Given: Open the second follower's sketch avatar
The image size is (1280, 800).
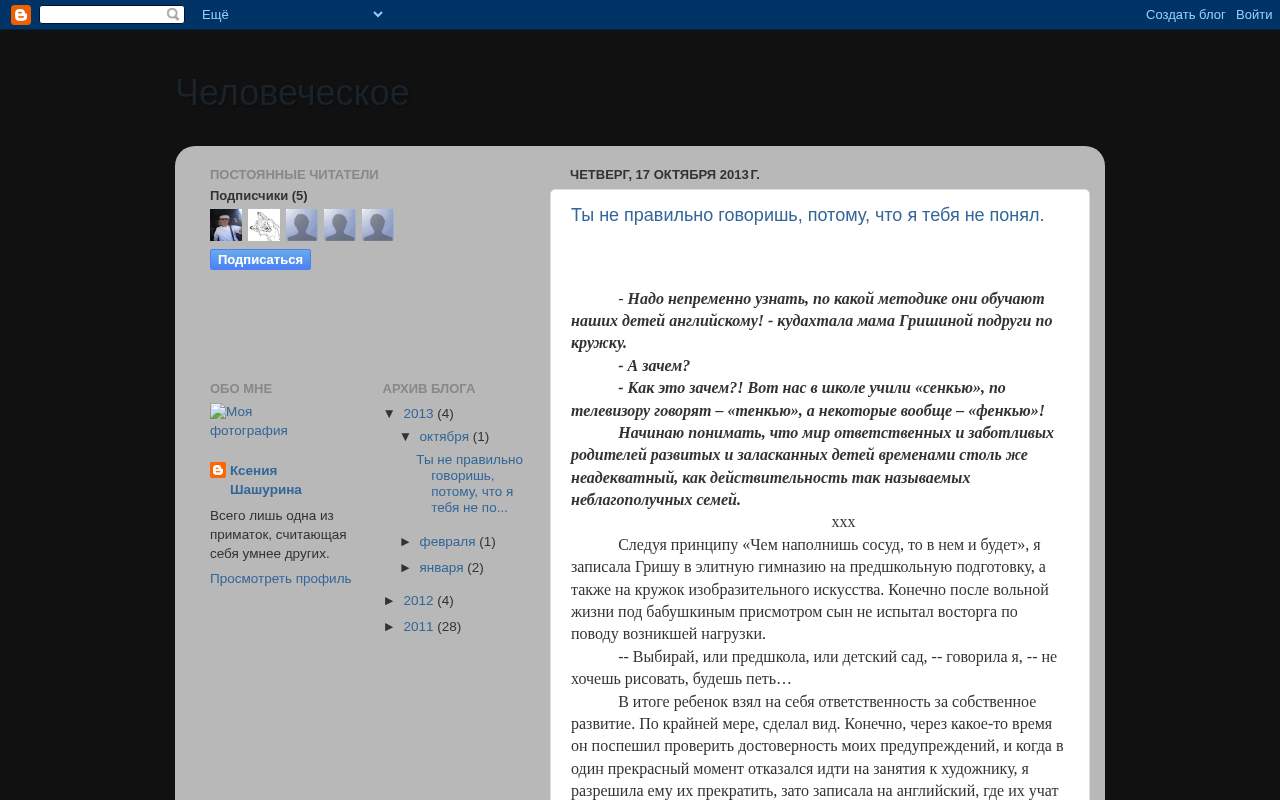Looking at the screenshot, I should (264, 225).
